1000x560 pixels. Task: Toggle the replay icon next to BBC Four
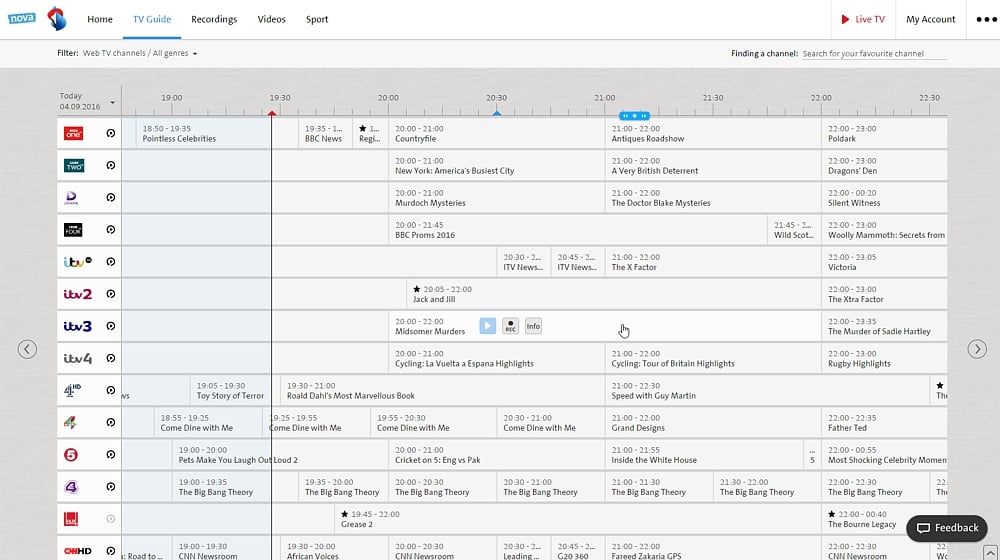point(110,230)
